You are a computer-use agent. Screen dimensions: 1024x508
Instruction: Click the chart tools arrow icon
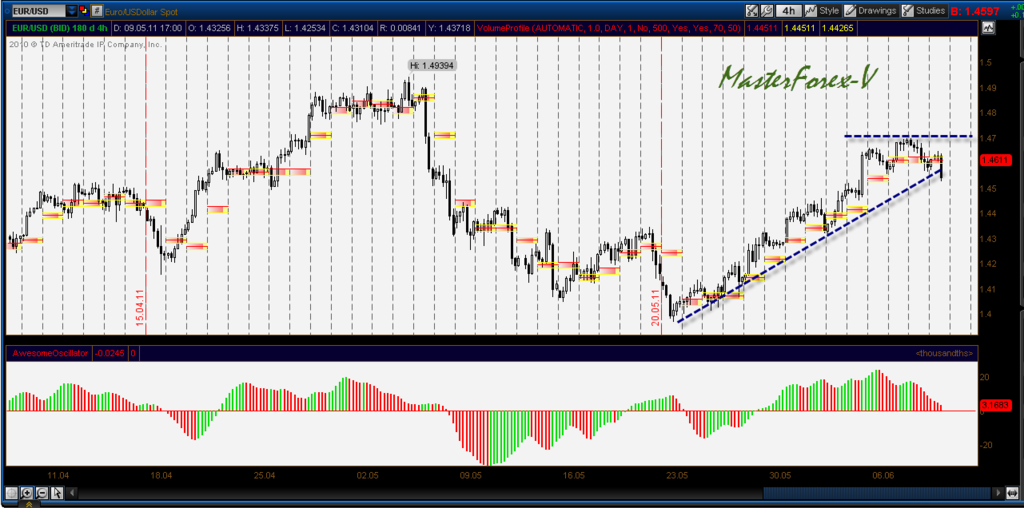pos(752,10)
